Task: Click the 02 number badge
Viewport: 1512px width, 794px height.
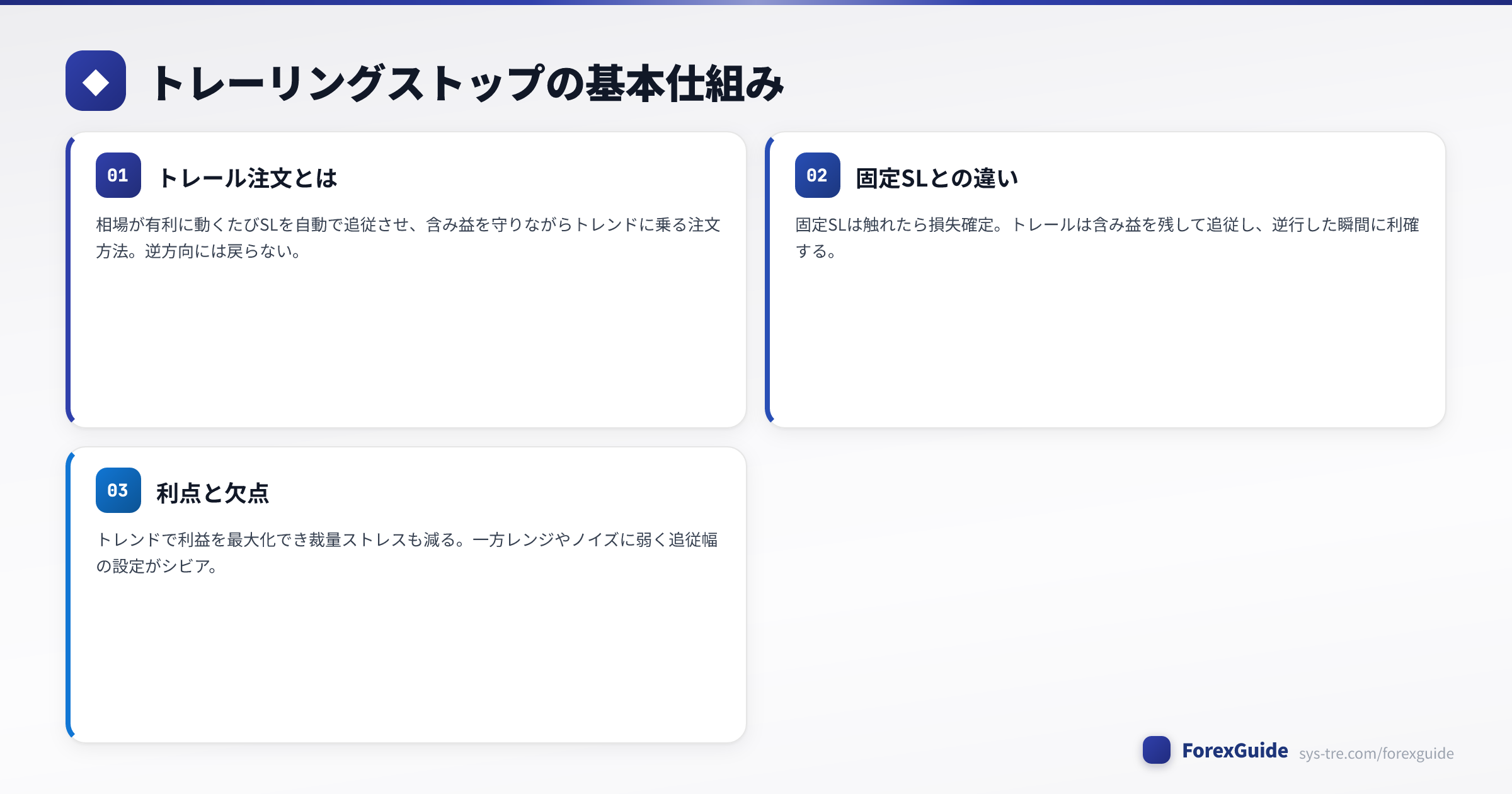Action: [x=818, y=175]
